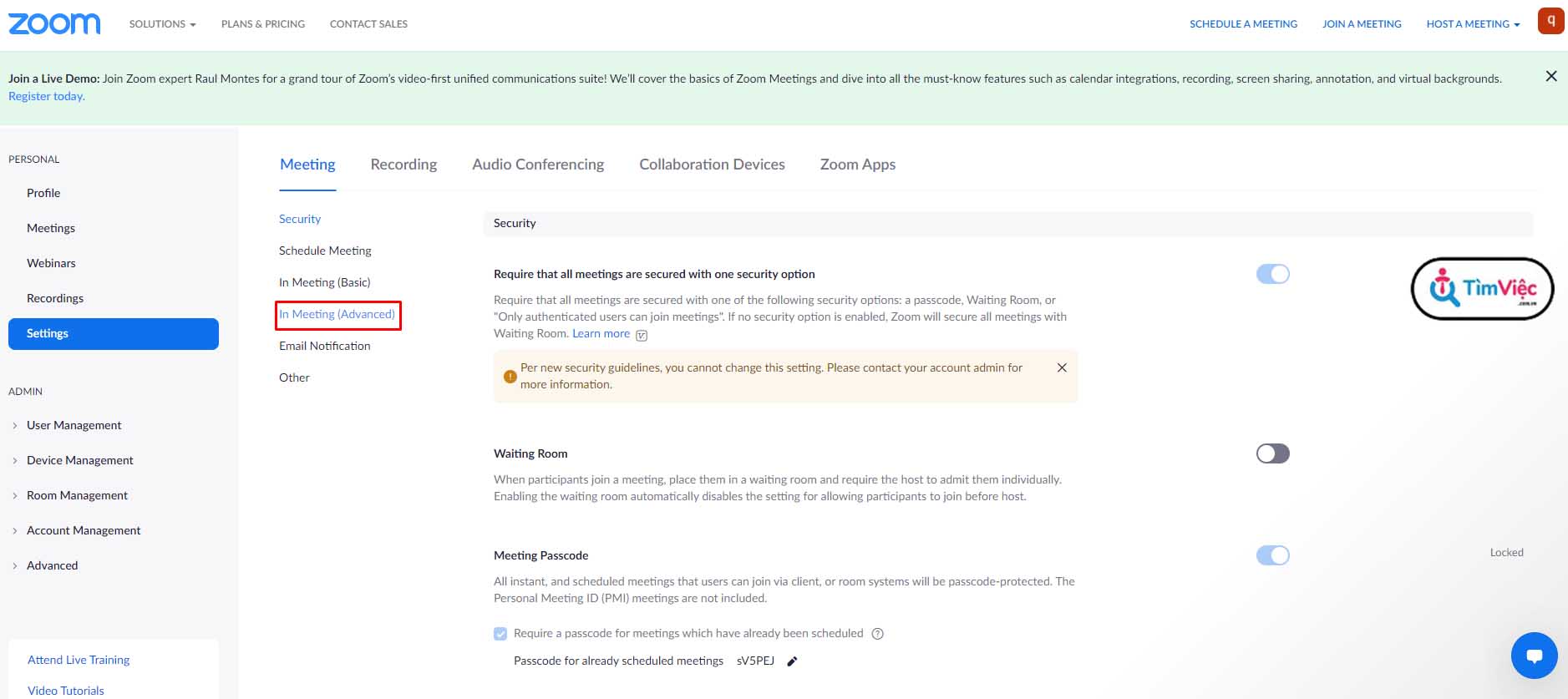Uncheck require passcode for scheduled meetings

(500, 634)
